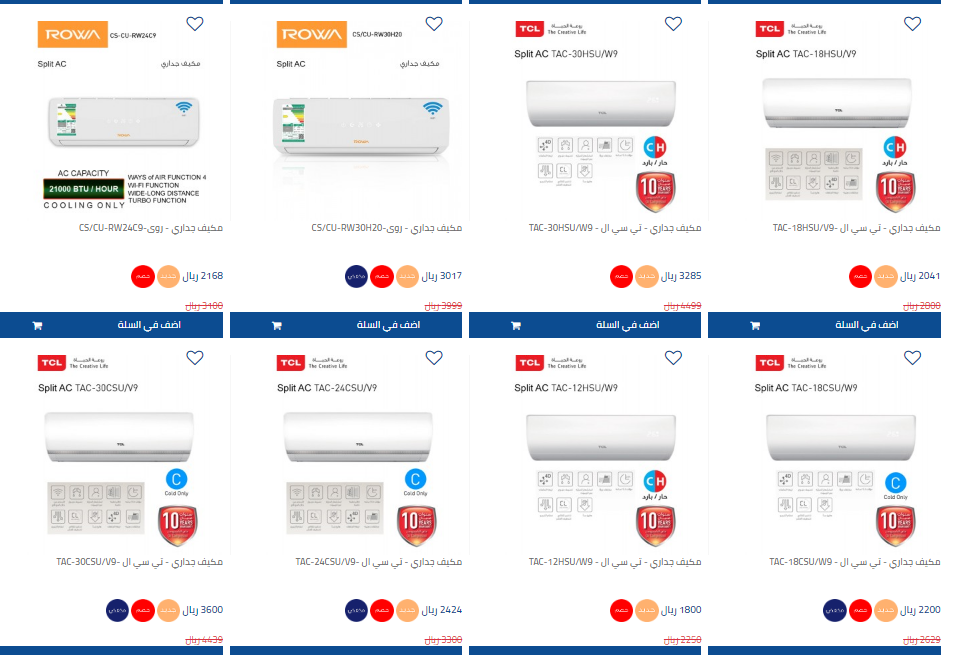955x655 pixels.
Task: Click heart icon on TAC-18CSU/W9 card
Action: (912, 358)
